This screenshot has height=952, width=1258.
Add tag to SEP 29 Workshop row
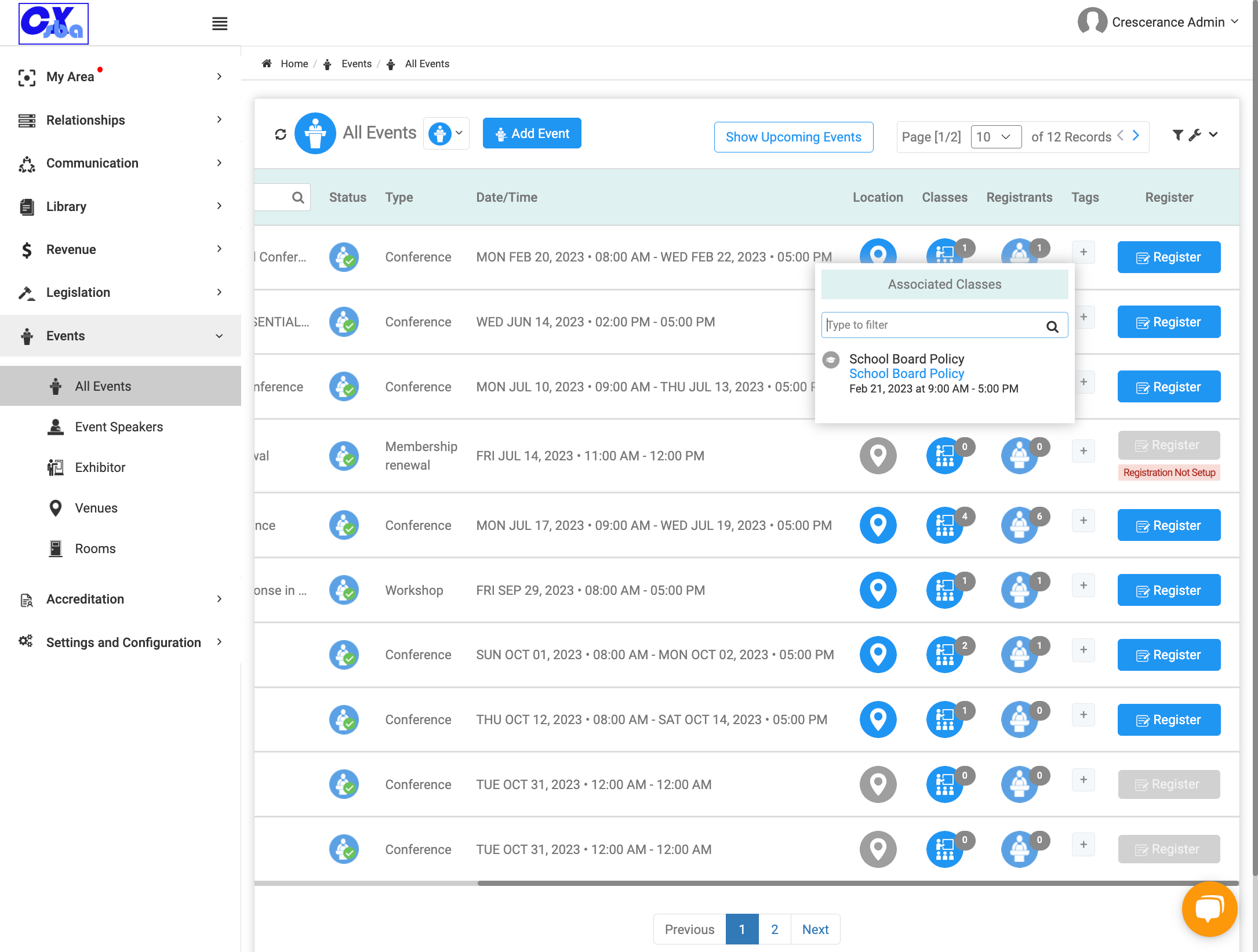tap(1084, 586)
